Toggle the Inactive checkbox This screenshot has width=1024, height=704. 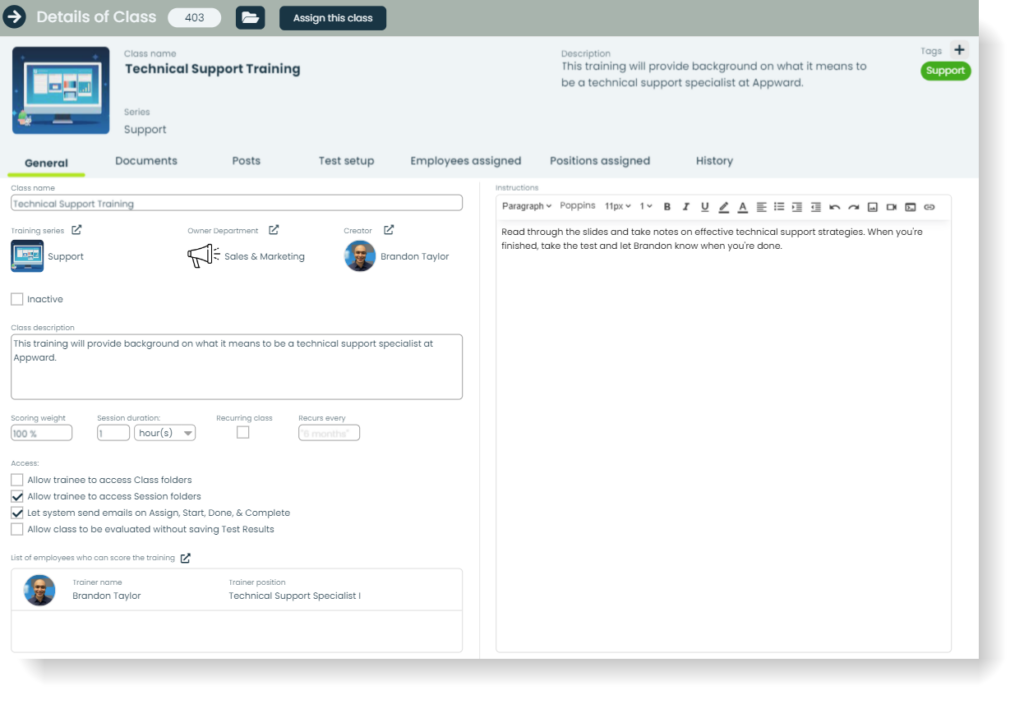17,299
